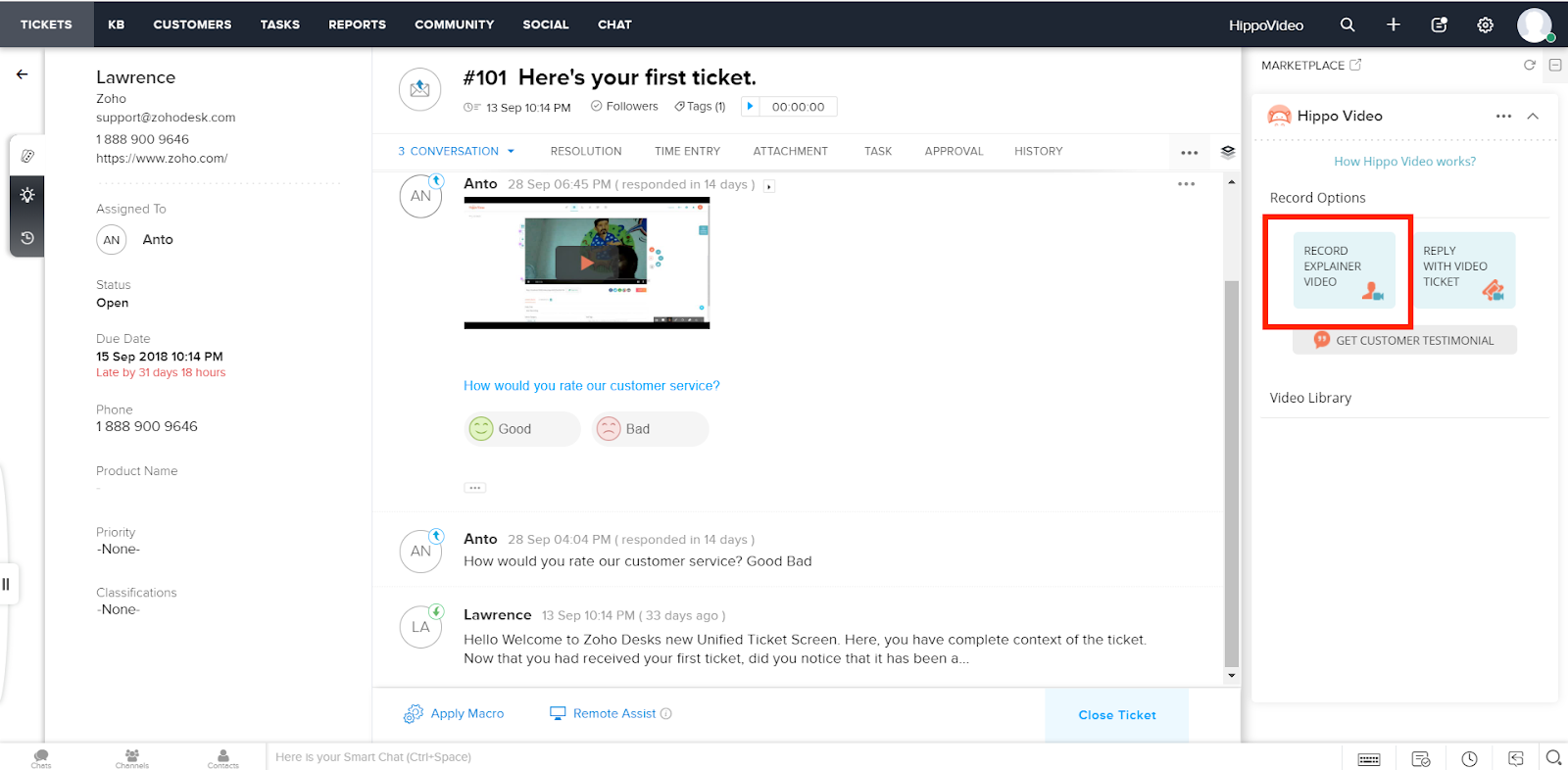
Task: Expand the Conversation tab dropdown arrow
Action: click(511, 152)
